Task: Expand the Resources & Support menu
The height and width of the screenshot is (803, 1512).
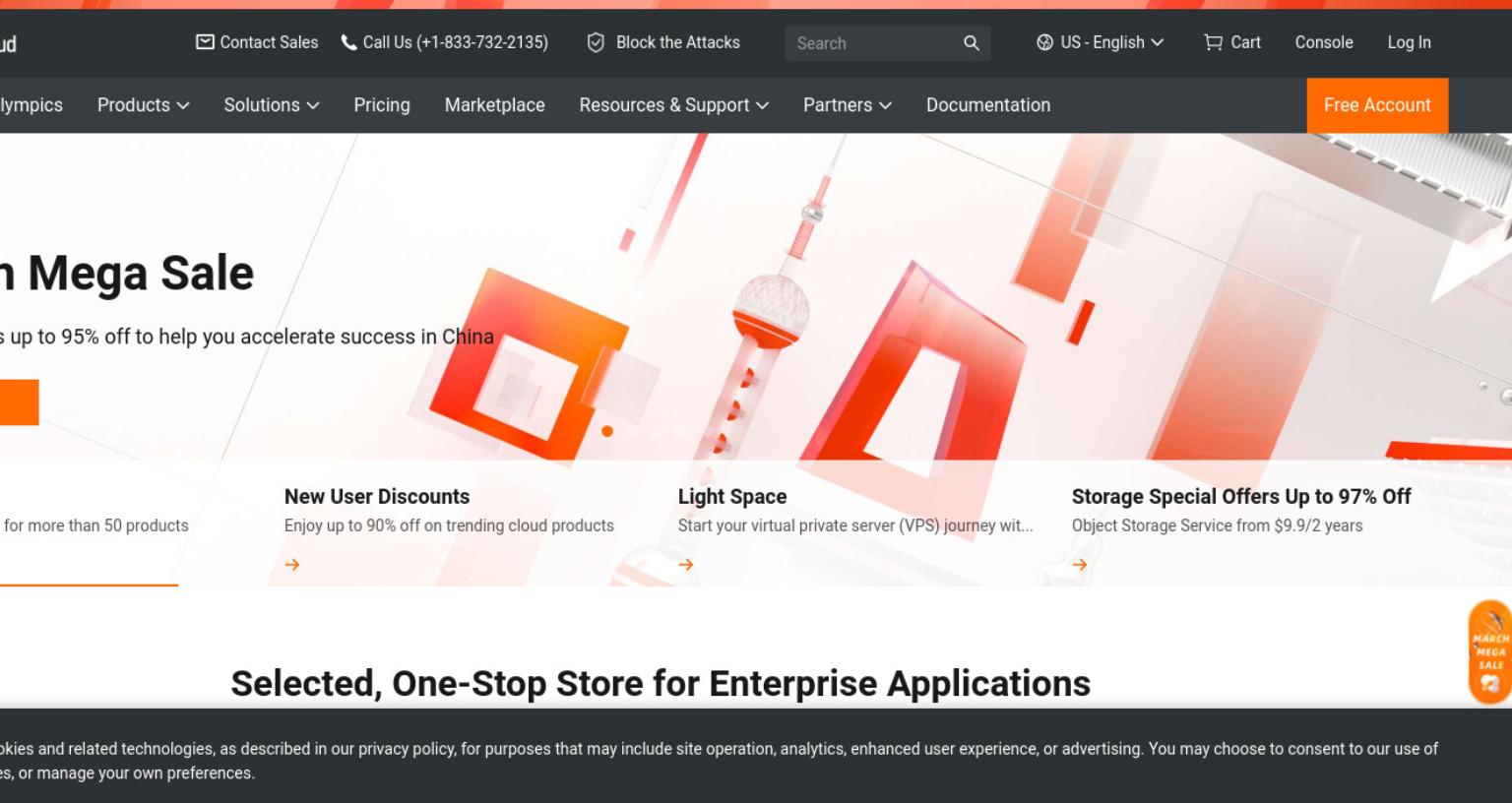Action: [674, 105]
